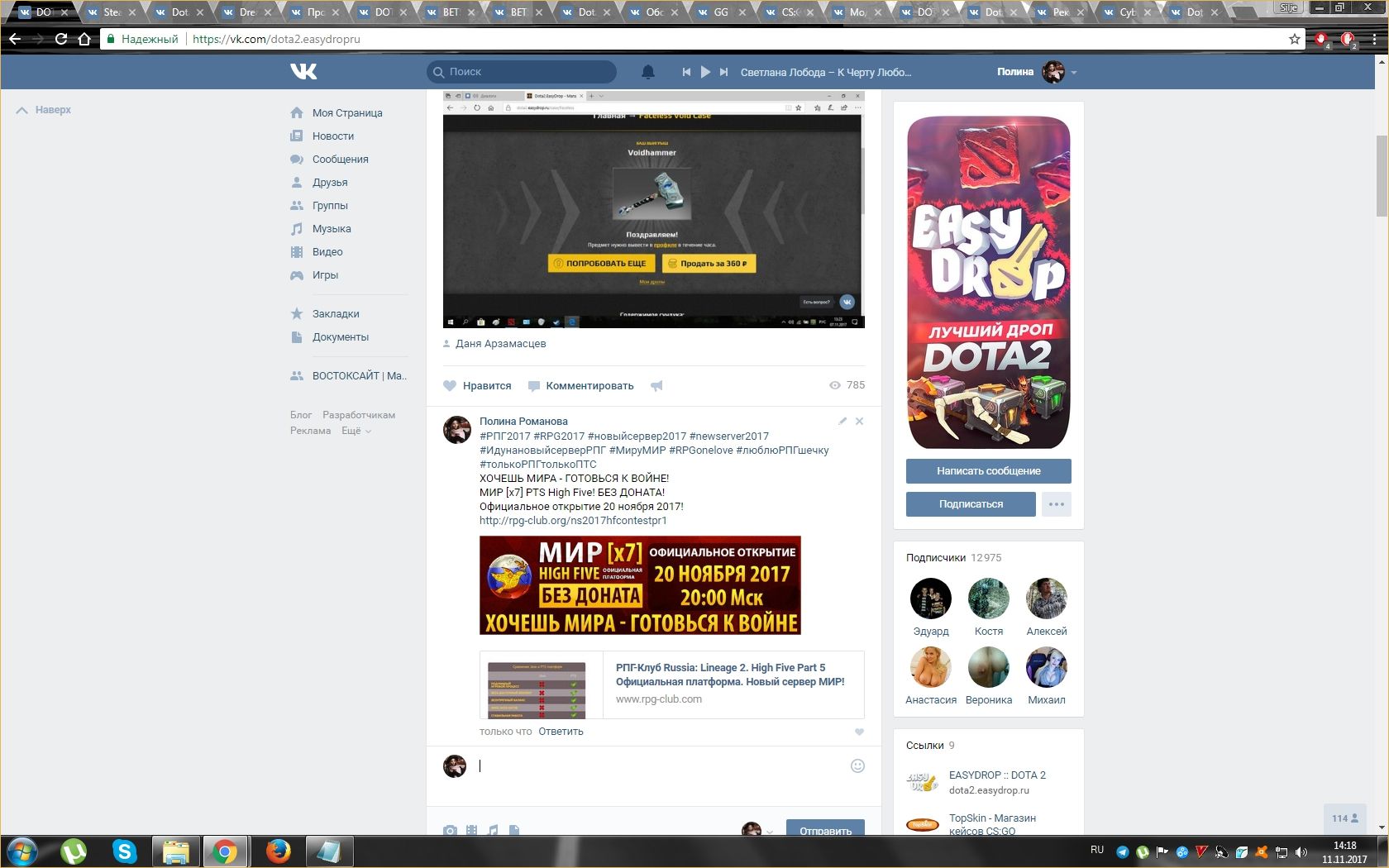Click into the comment text field

pos(660,766)
